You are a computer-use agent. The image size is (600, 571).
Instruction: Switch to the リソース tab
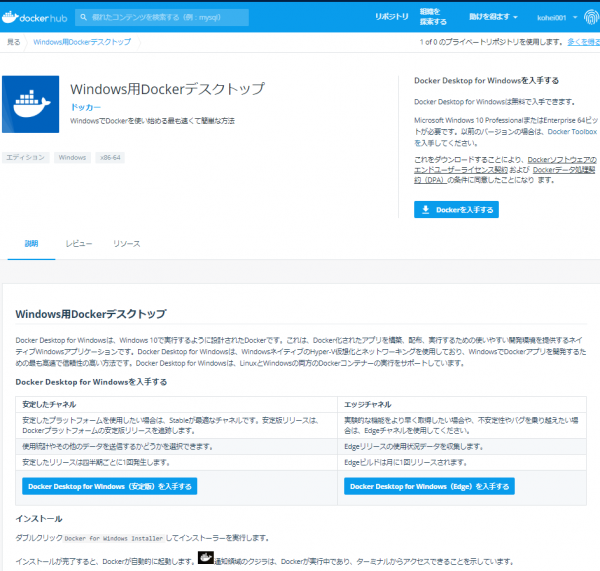[127, 244]
